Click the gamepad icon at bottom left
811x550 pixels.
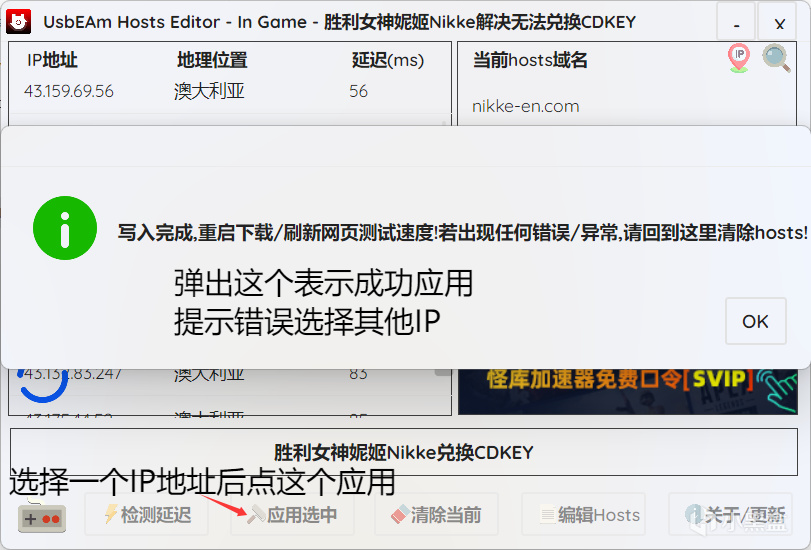[42, 518]
